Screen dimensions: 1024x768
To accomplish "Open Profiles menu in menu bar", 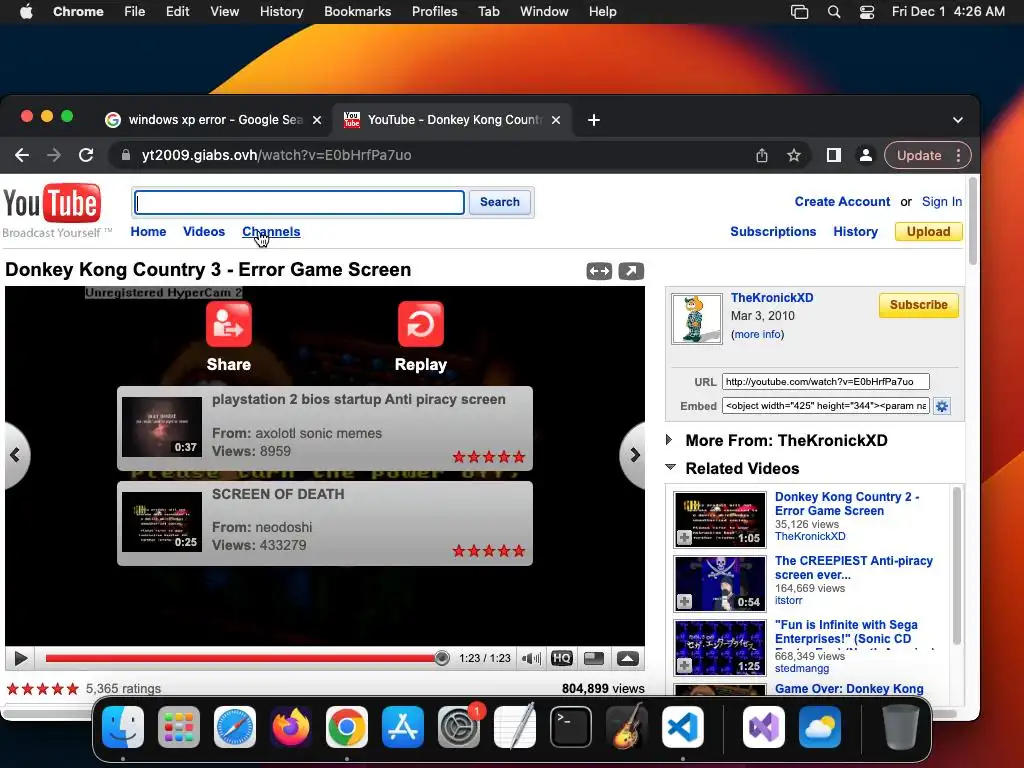I will tap(434, 12).
